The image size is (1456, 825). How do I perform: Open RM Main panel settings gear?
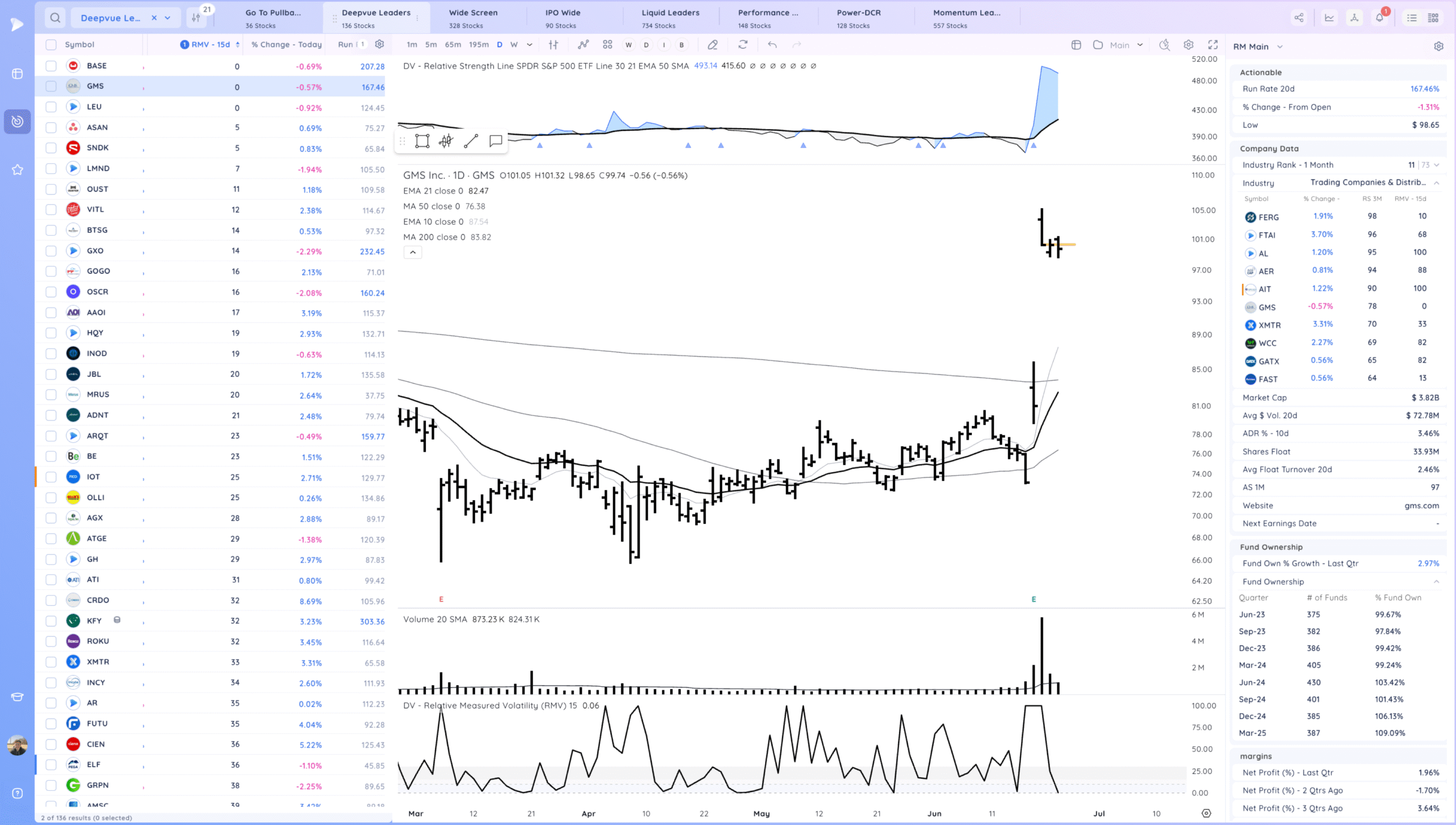coord(1438,47)
